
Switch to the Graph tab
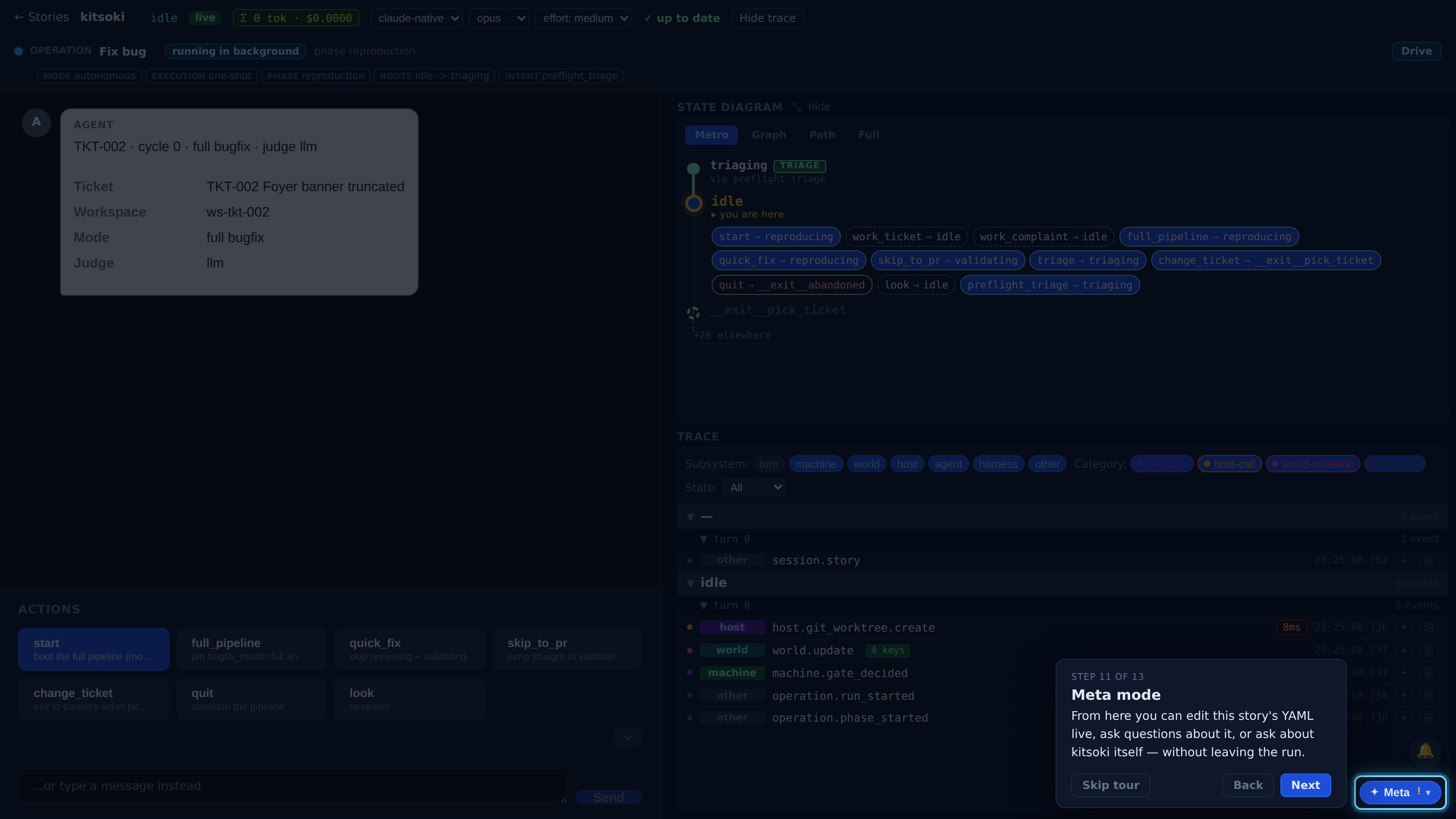(x=768, y=135)
